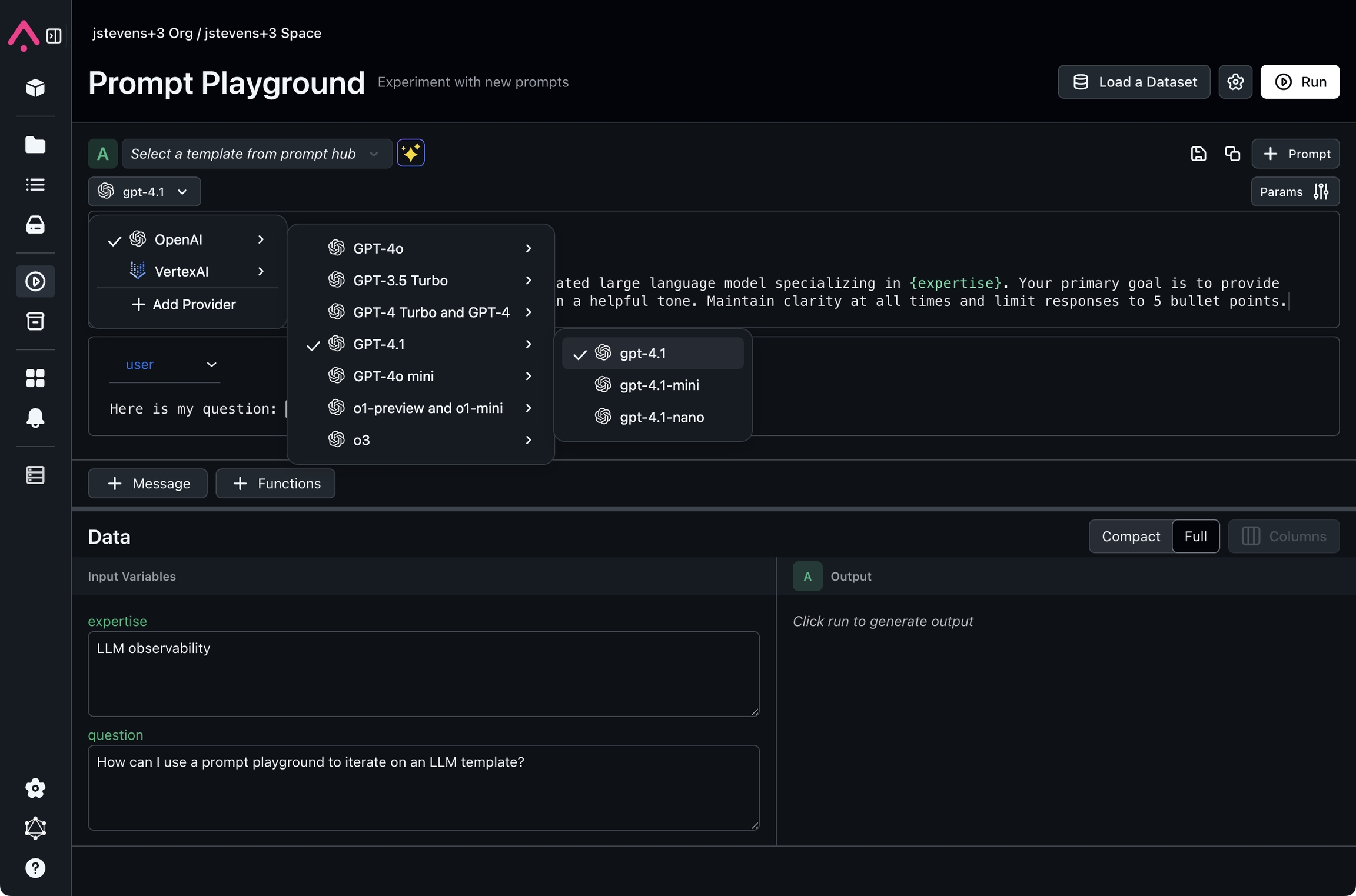1356x896 pixels.
Task: Open the alerts bell in sidebar
Action: tap(35, 418)
